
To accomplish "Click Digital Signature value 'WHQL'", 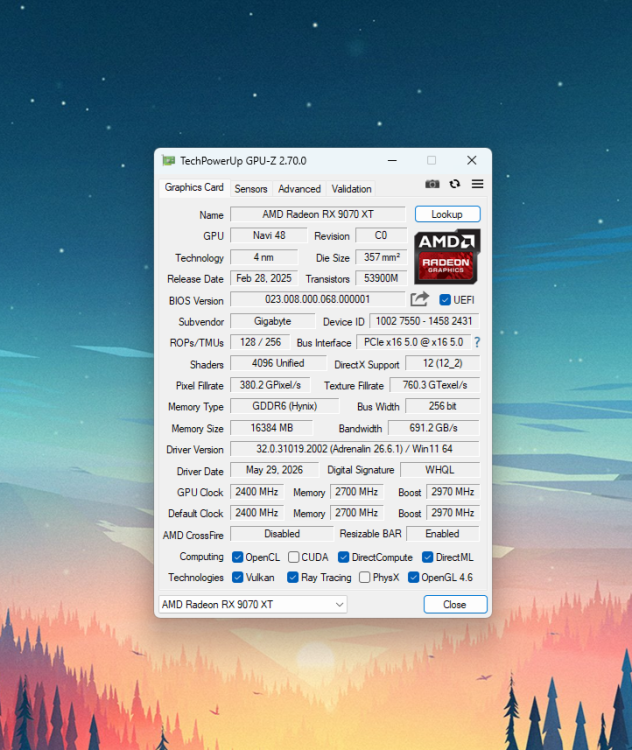I will (440, 470).
